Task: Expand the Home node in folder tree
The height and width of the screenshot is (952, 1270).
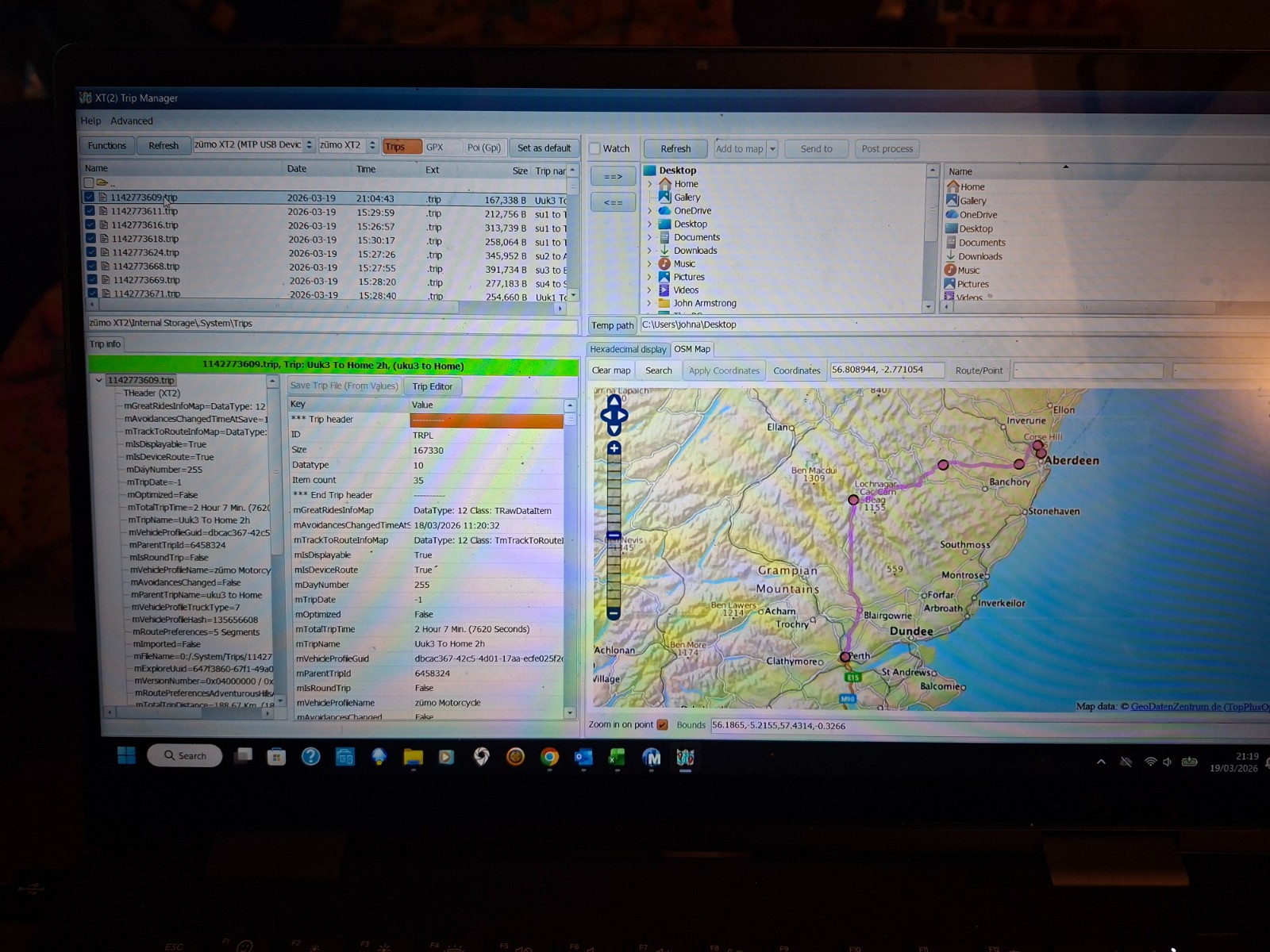Action: coord(649,183)
